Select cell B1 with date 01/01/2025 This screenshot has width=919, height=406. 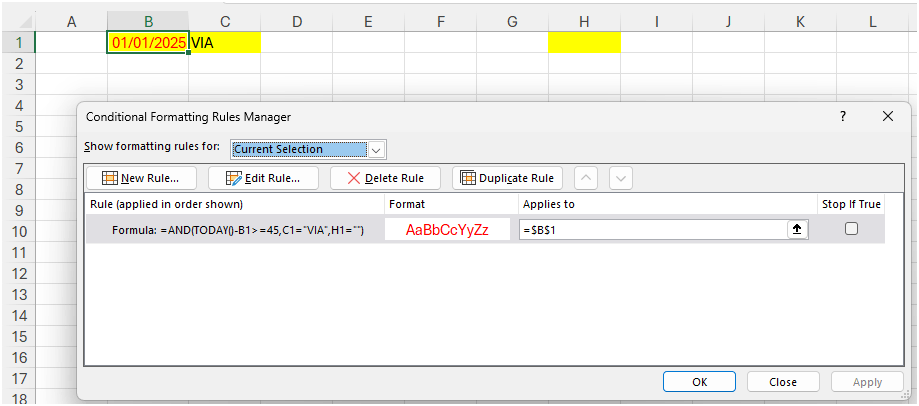148,42
